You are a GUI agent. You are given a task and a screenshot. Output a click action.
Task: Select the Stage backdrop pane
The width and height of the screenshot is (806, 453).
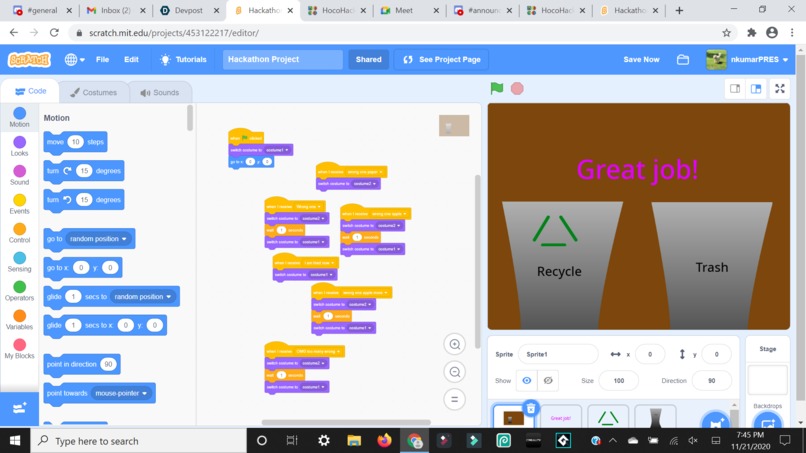click(767, 380)
